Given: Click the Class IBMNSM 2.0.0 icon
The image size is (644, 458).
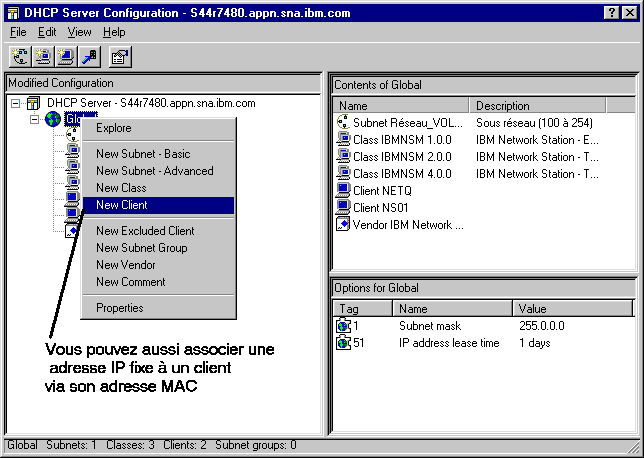Looking at the screenshot, I should tap(343, 156).
